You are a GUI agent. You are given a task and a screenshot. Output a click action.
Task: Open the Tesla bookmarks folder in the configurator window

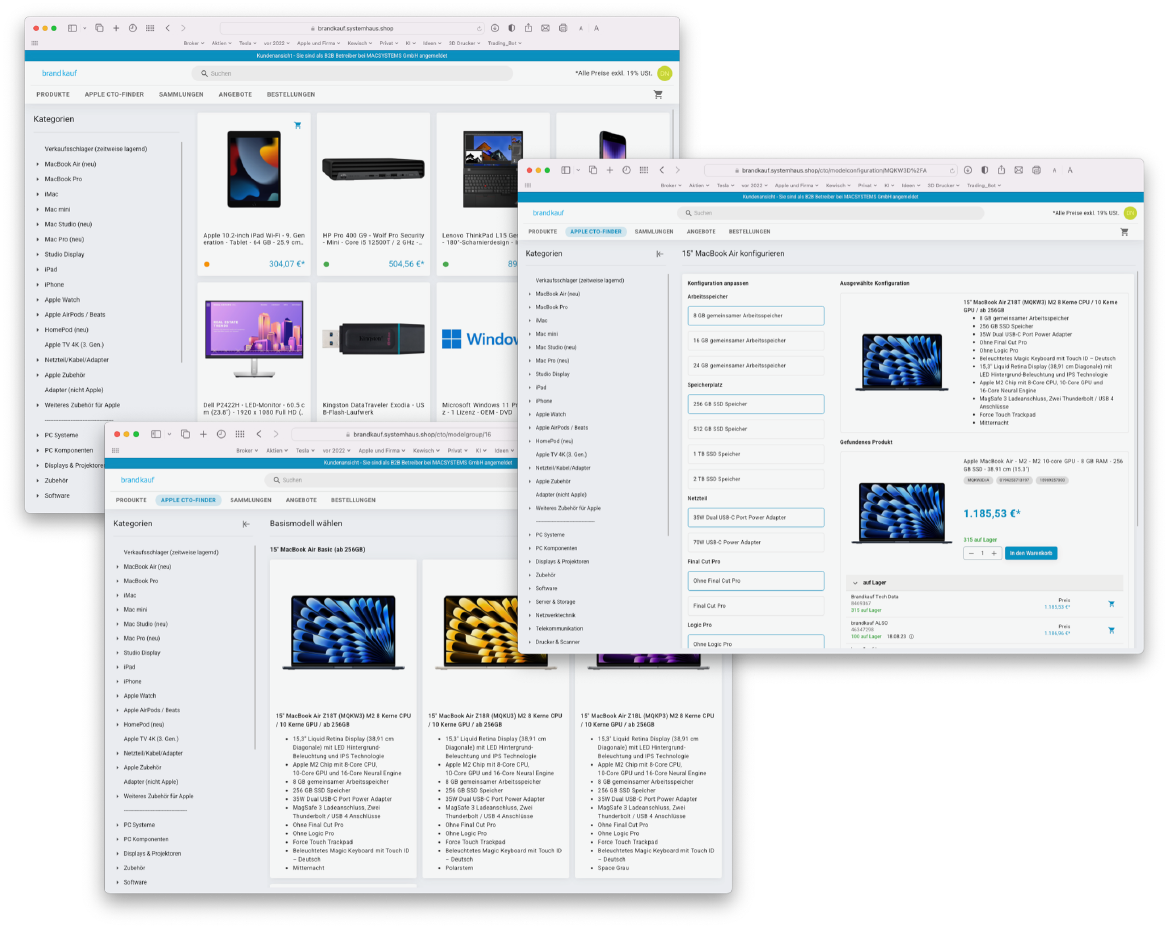tap(726, 186)
